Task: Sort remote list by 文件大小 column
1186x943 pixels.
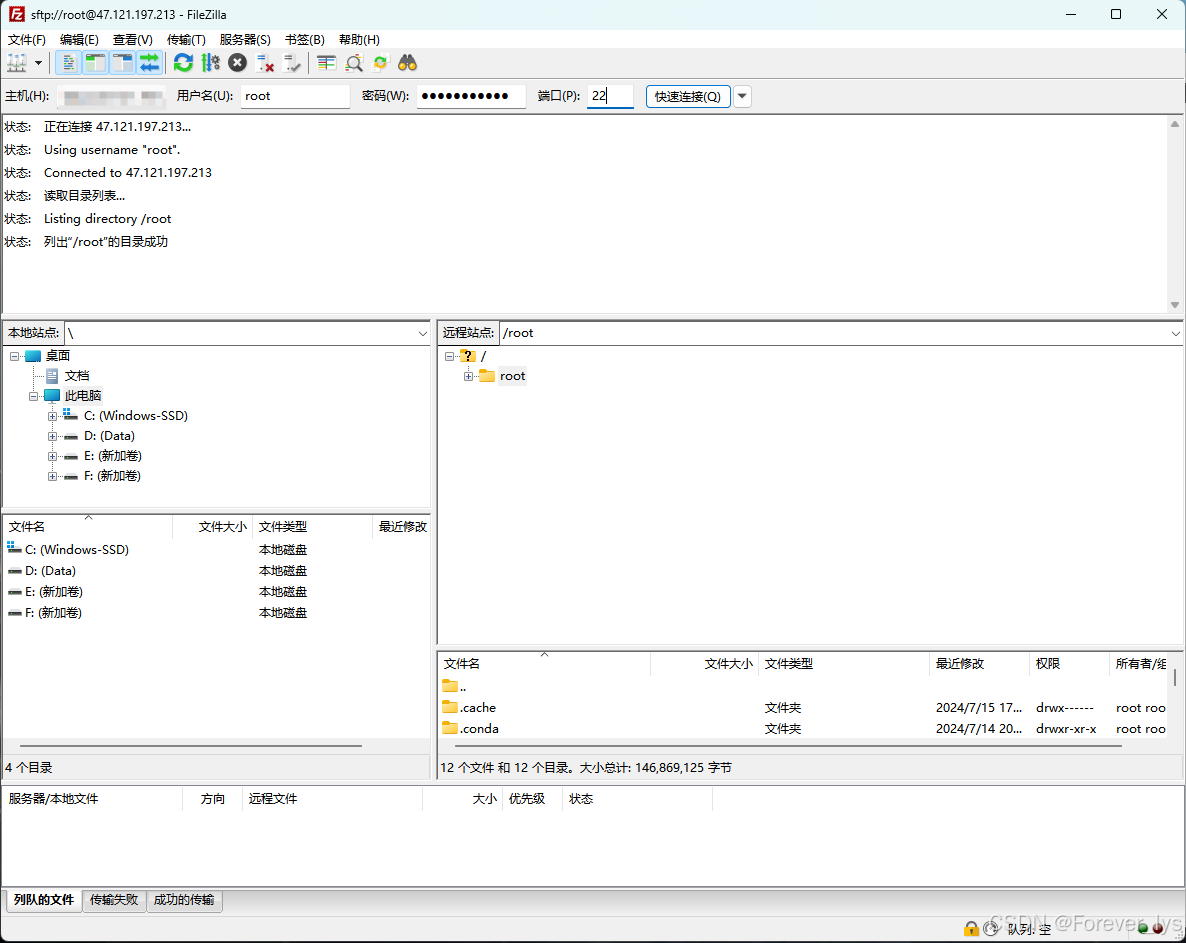Action: [704, 663]
